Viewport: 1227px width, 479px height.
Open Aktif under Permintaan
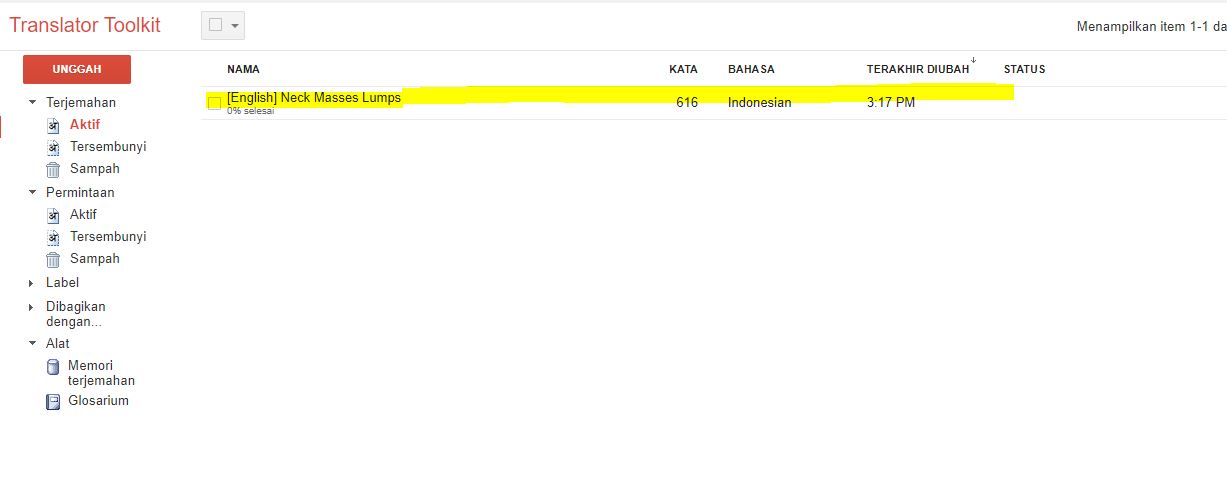coord(83,214)
